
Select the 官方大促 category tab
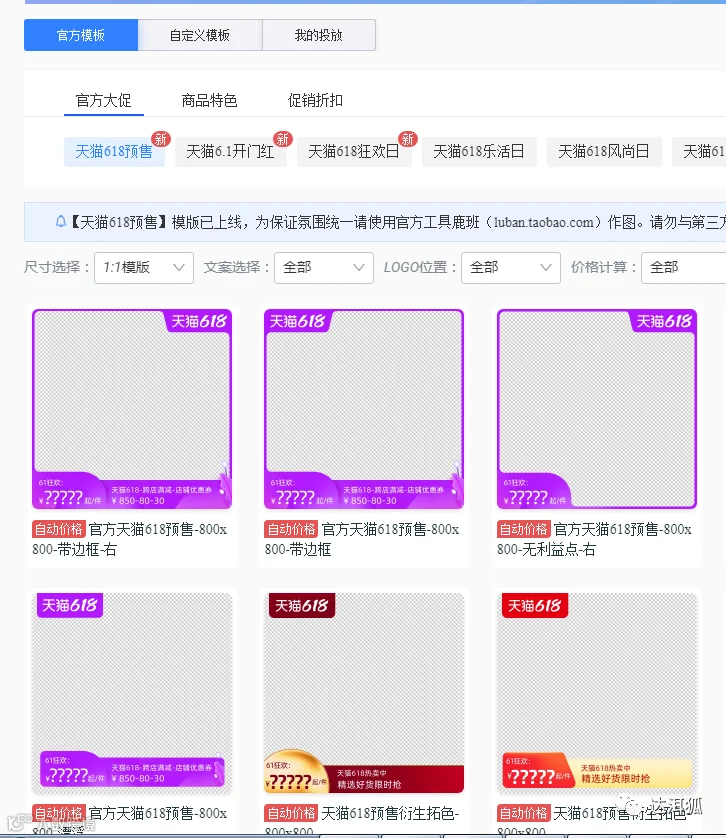coord(104,100)
